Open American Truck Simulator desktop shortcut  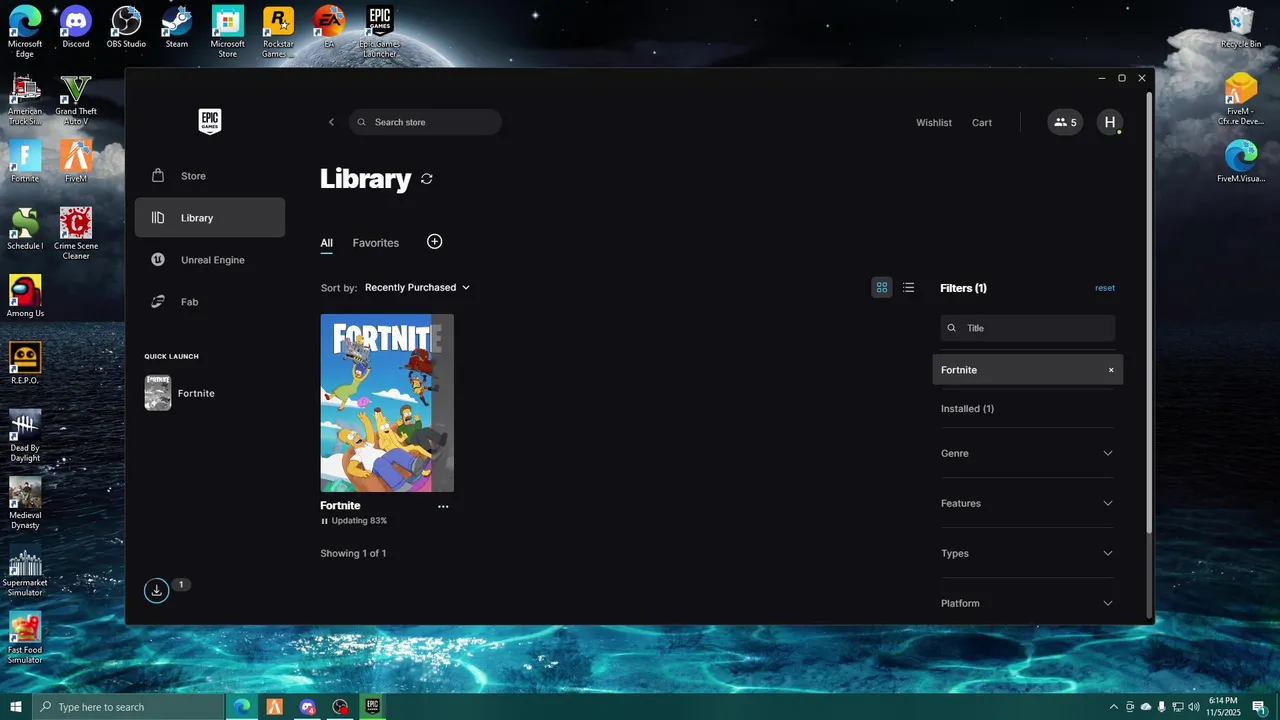[x=25, y=100]
